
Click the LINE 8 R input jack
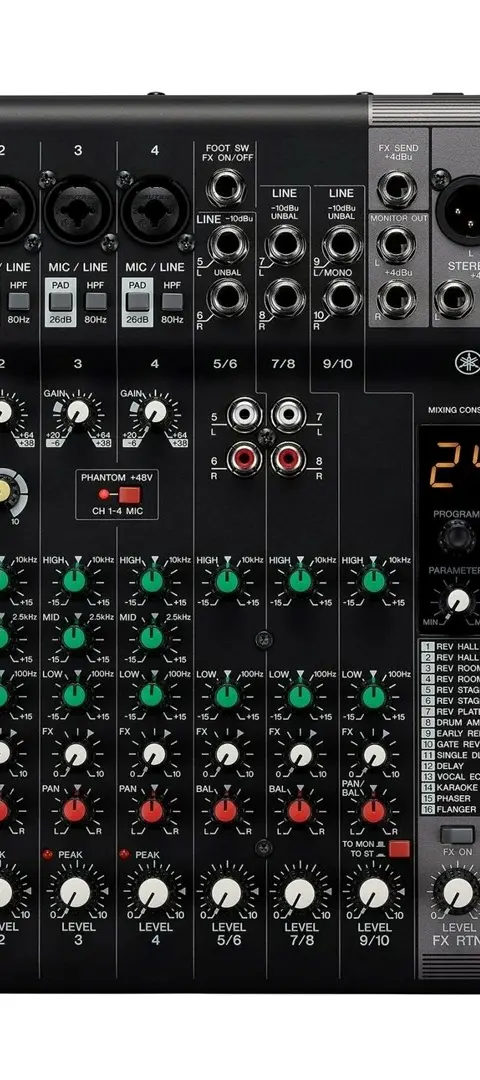pyautogui.click(x=285, y=297)
